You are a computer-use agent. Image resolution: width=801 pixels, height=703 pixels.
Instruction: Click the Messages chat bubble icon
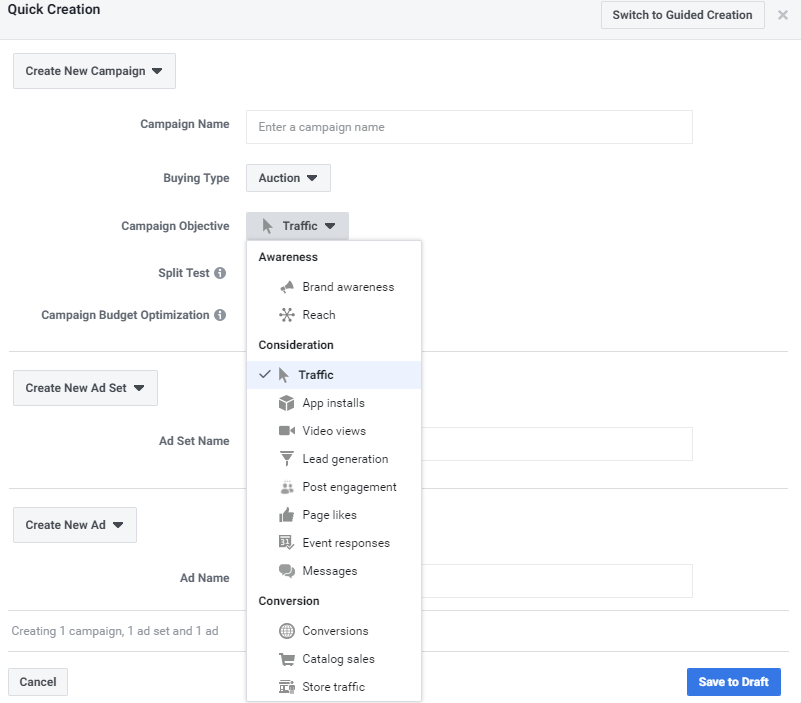pyautogui.click(x=287, y=571)
